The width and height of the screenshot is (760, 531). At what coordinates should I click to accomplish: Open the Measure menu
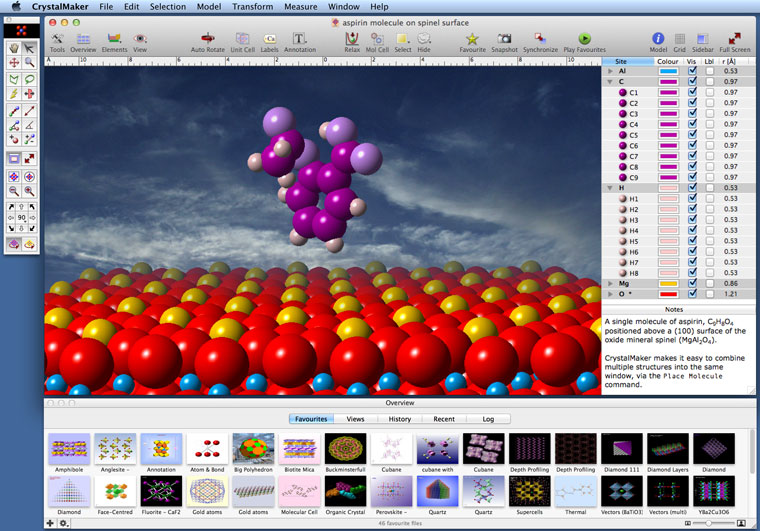point(301,7)
